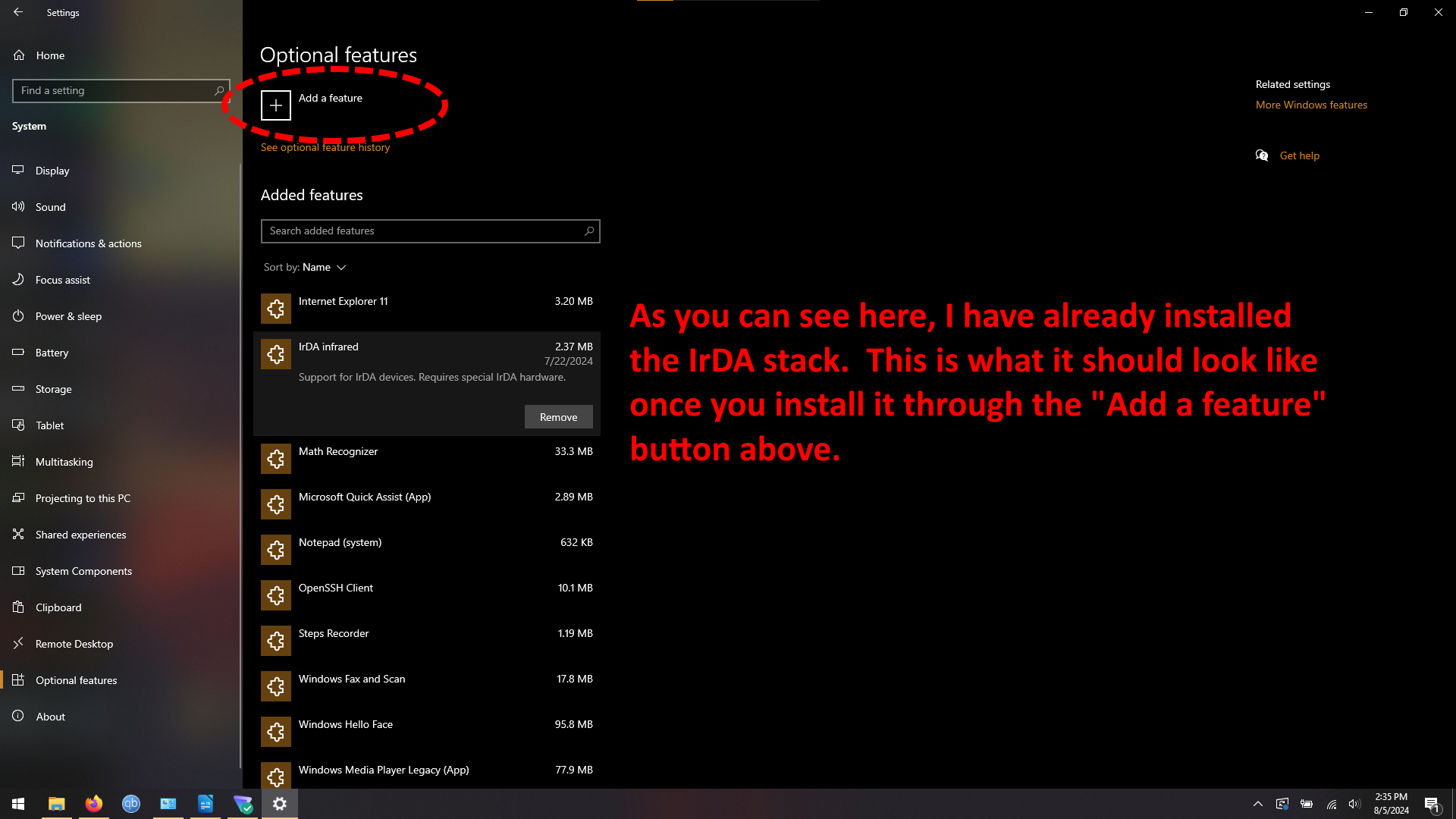
Task: Click the Settings gear taskbar icon
Action: click(280, 804)
